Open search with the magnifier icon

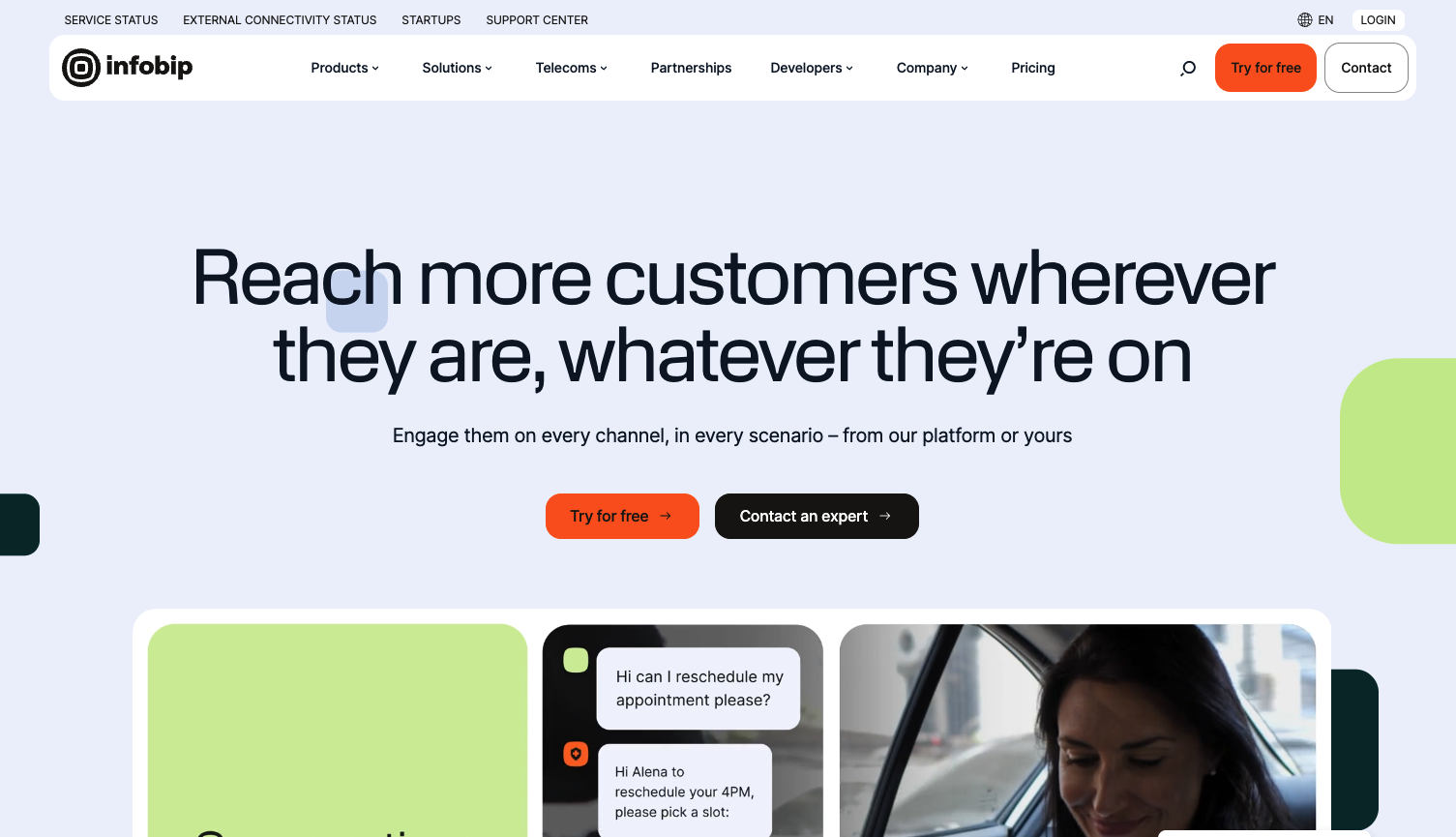coord(1188,68)
